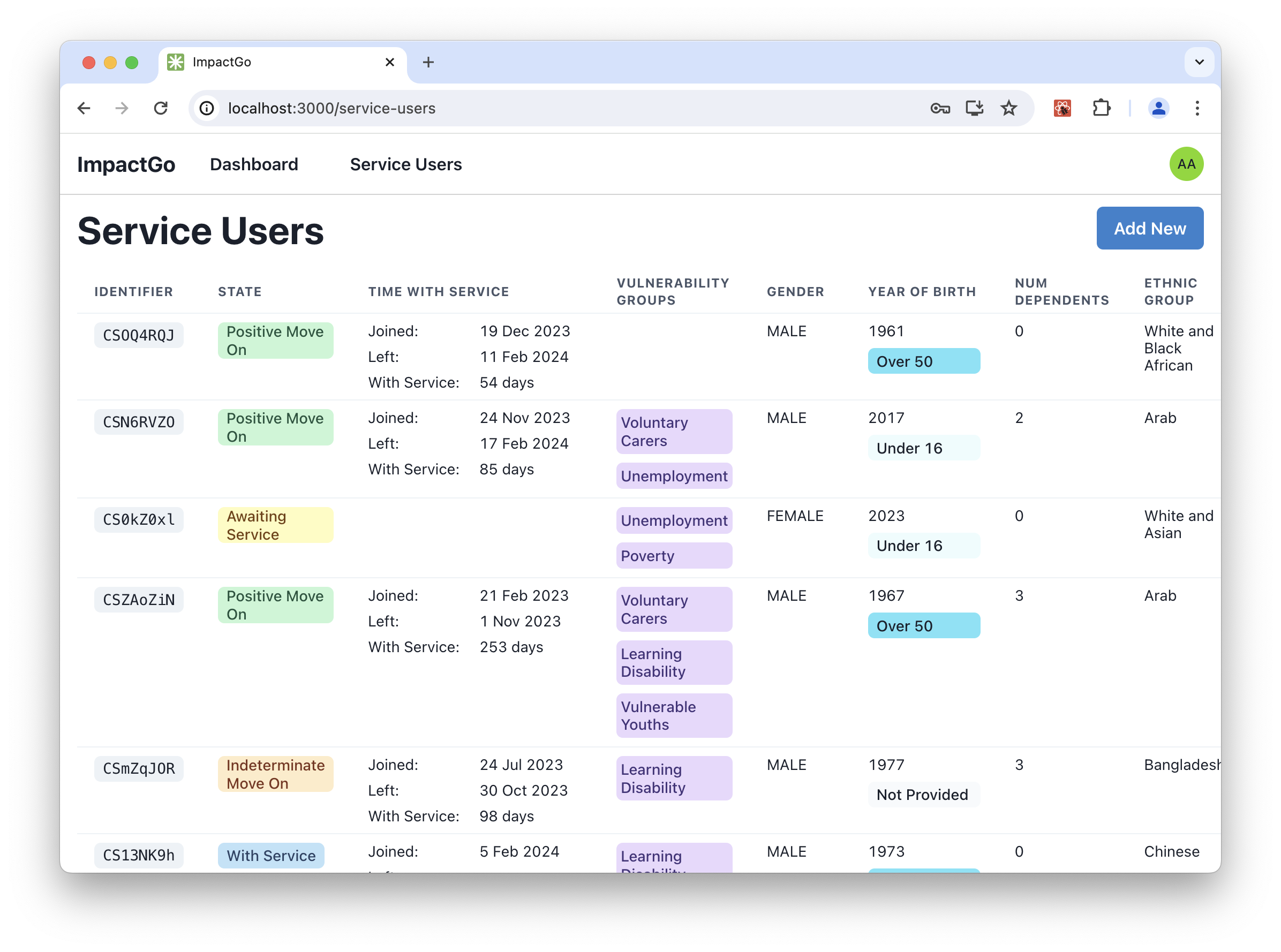This screenshot has width=1281, height=952.
Task: Click the Under 16 tag under 2023
Action: 924,546
